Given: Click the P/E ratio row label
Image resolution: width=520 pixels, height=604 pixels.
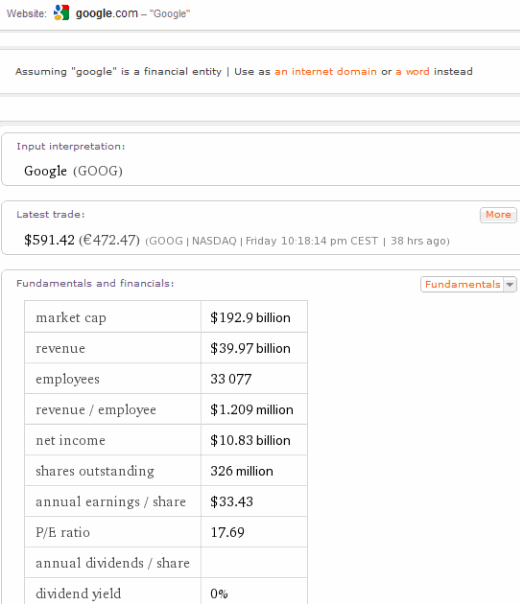Looking at the screenshot, I should [63, 533].
